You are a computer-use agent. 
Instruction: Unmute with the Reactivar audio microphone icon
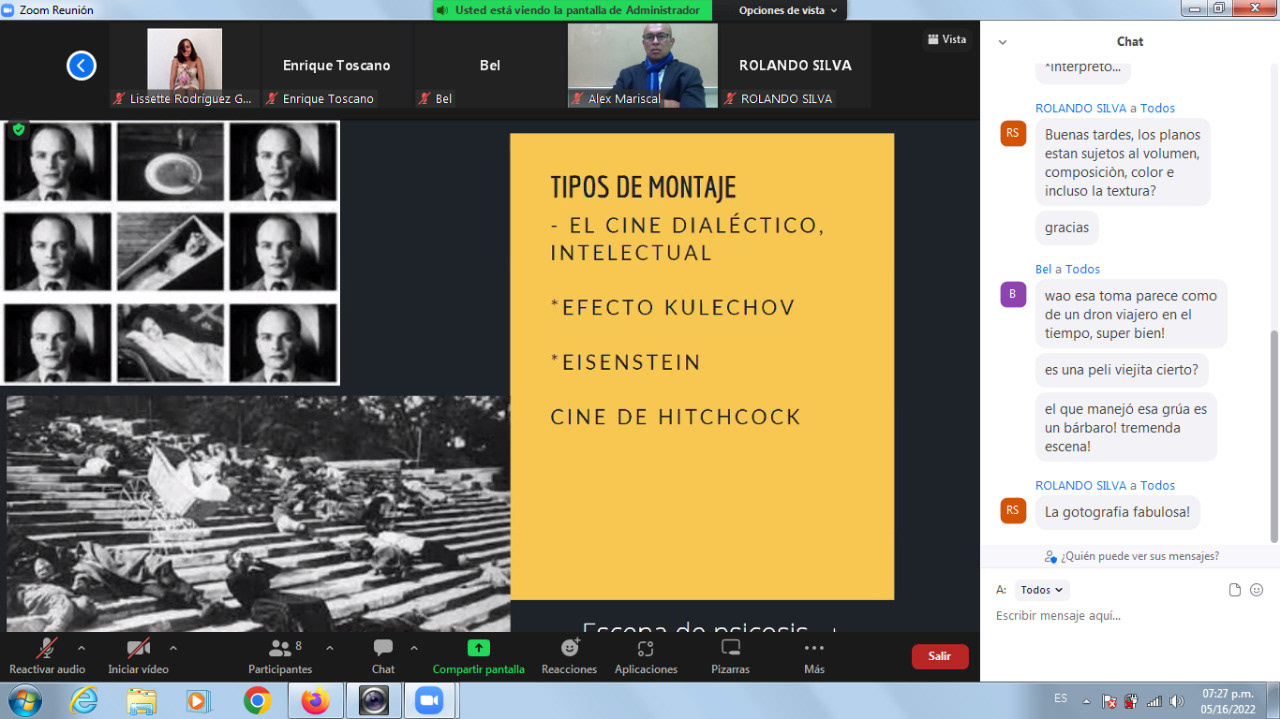(47, 648)
